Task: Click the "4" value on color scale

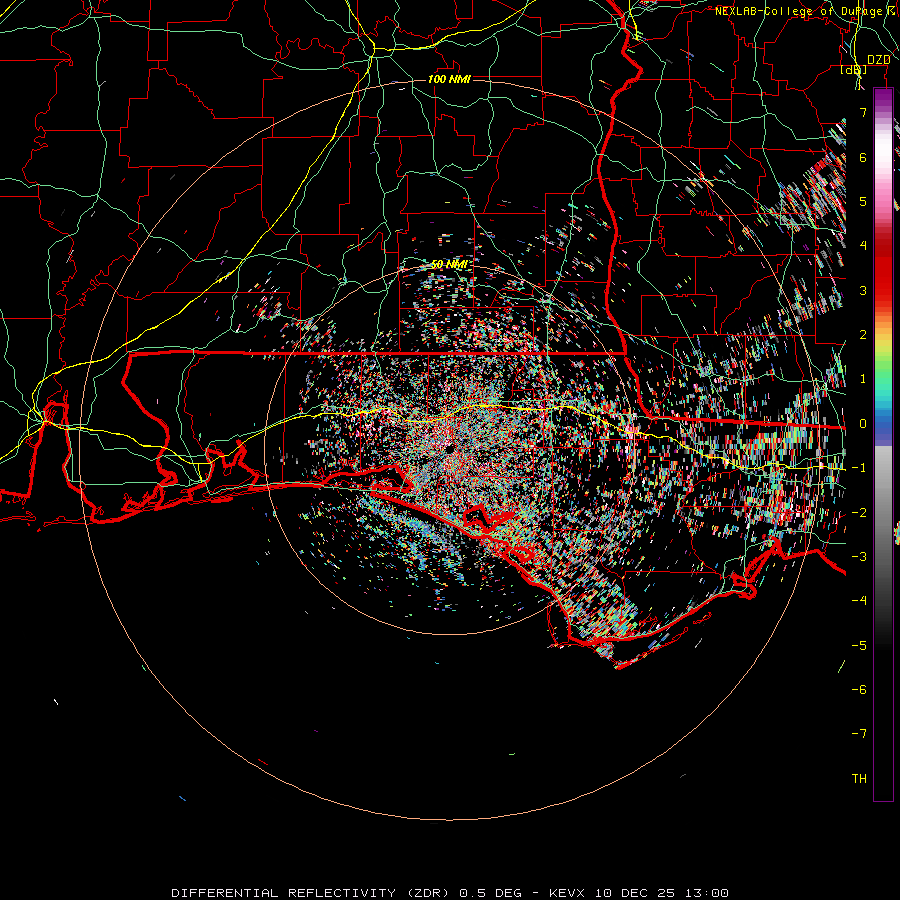Action: (x=863, y=246)
